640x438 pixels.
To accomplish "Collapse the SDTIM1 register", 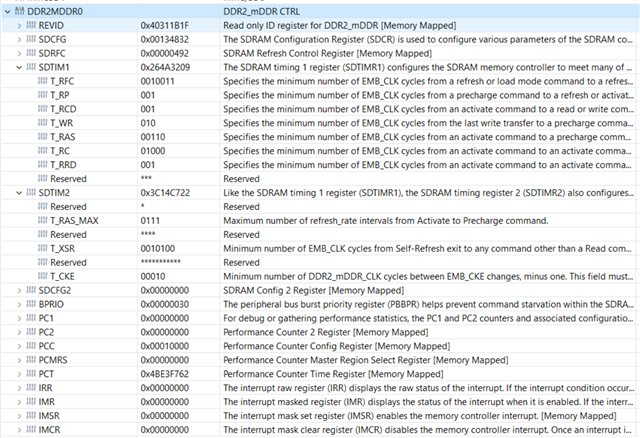I will point(19,67).
